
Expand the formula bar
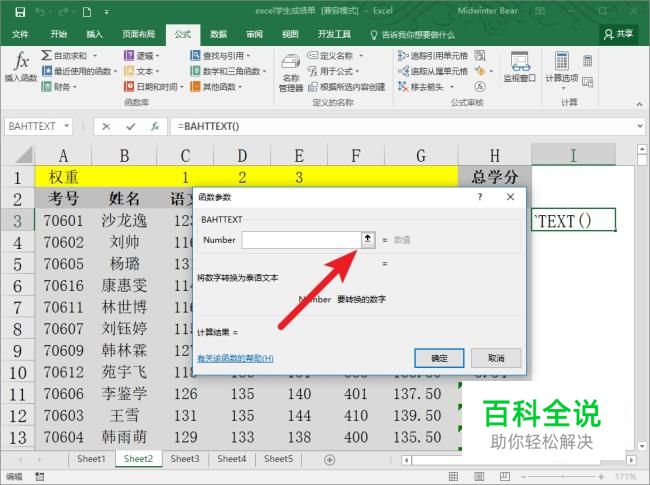tap(640, 126)
